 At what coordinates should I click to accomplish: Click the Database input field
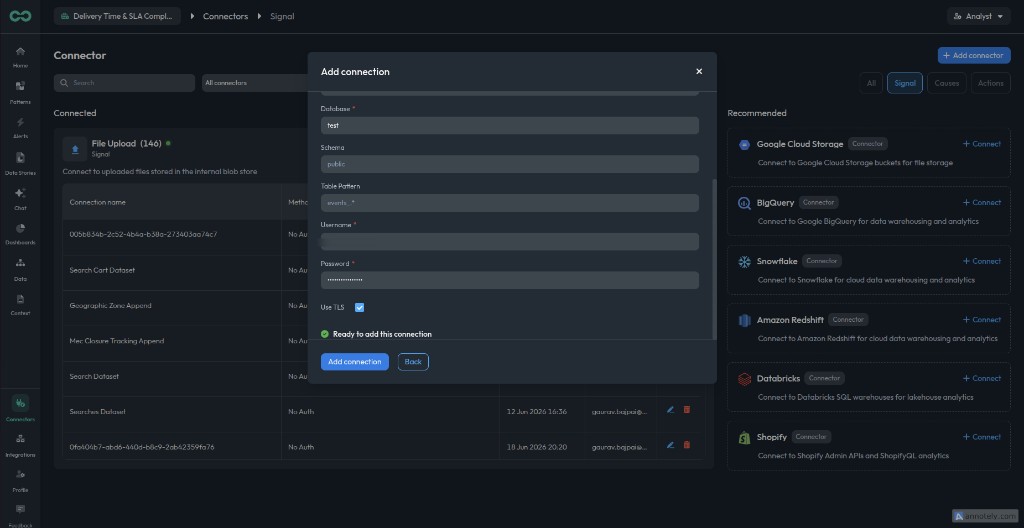tap(509, 125)
